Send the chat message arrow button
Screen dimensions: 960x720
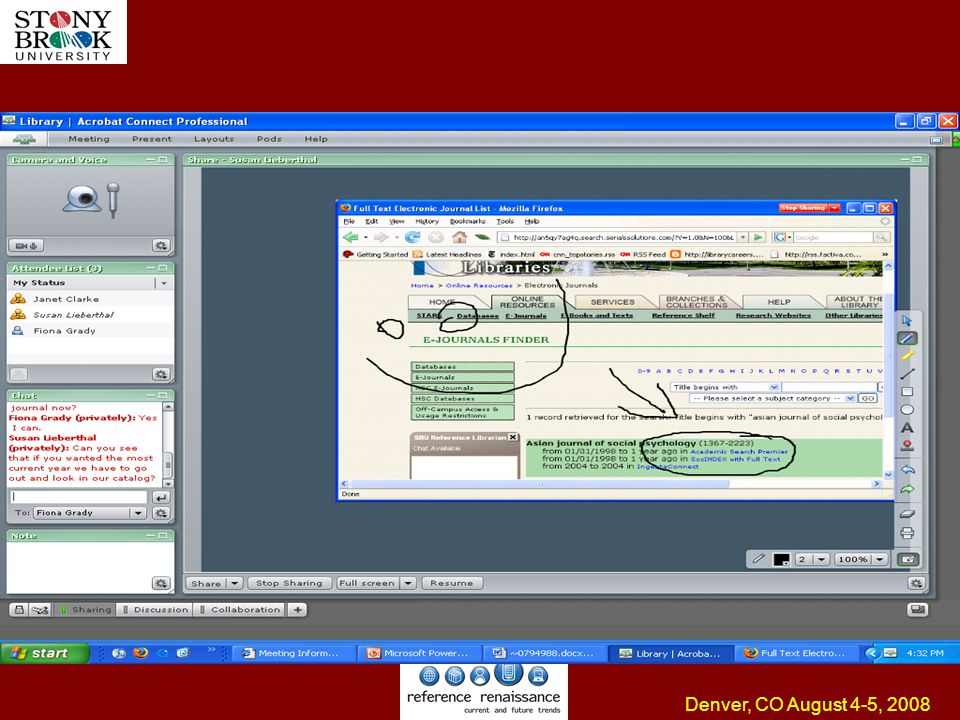coord(160,497)
